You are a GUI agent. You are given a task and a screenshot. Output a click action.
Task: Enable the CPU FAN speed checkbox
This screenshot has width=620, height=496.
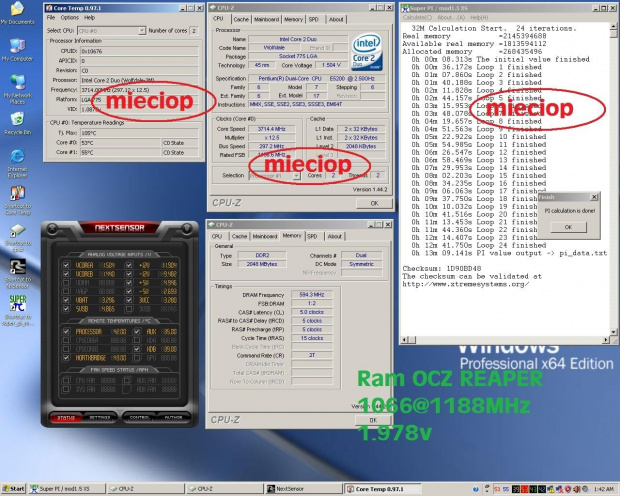coord(66,380)
